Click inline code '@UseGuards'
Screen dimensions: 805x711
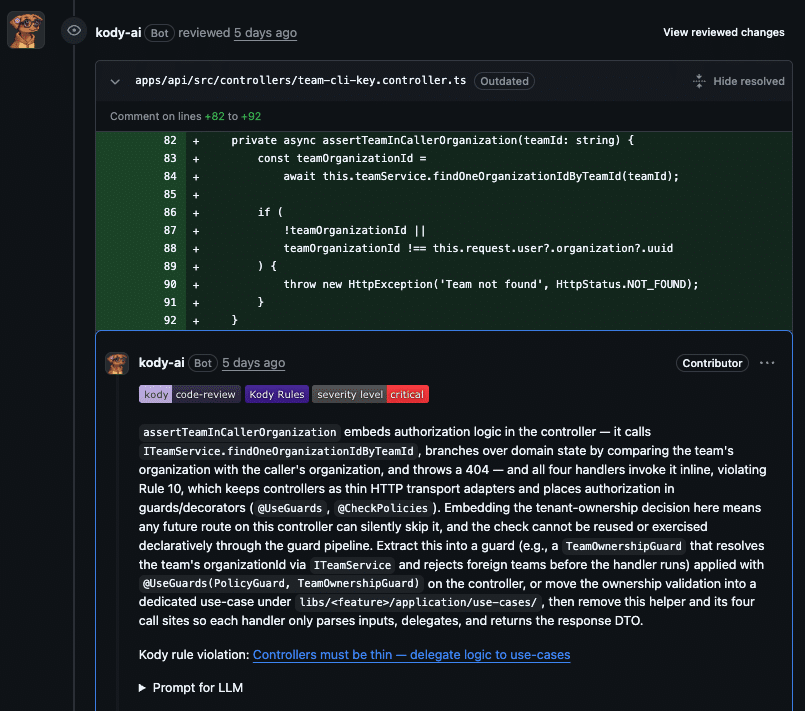point(290,508)
